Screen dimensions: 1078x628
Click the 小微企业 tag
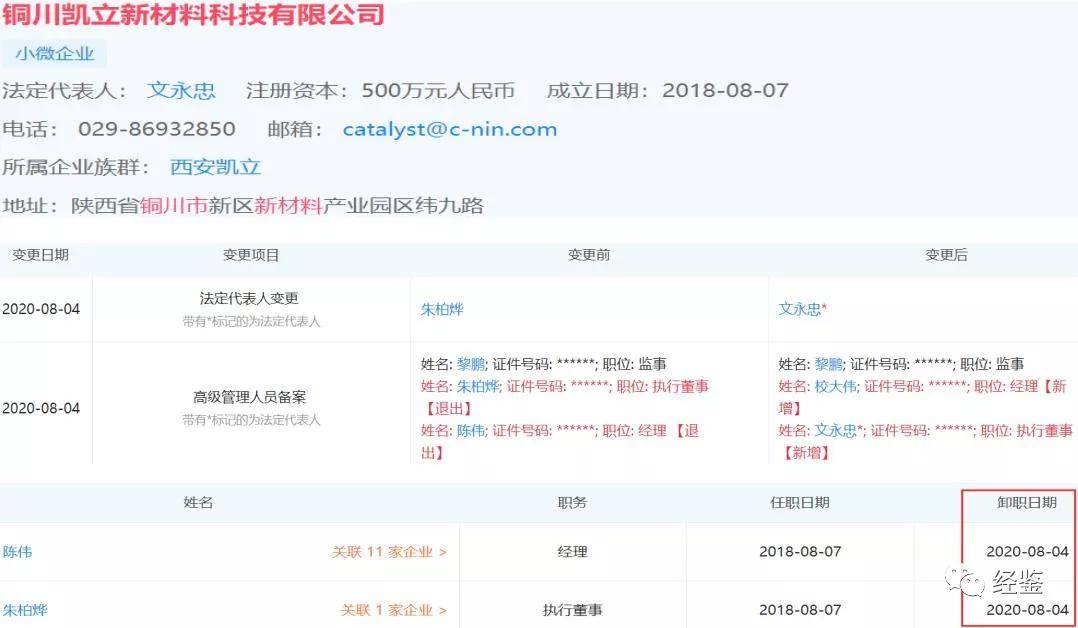pyautogui.click(x=54, y=54)
